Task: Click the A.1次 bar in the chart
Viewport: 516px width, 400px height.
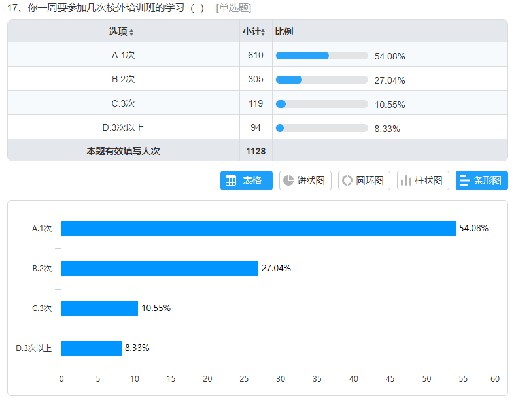Action: pos(258,228)
